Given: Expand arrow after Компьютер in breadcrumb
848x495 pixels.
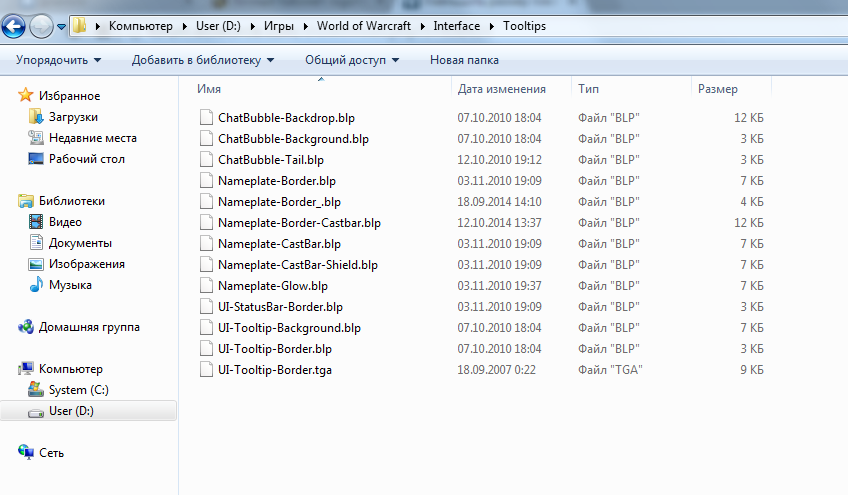Looking at the screenshot, I should click(184, 26).
